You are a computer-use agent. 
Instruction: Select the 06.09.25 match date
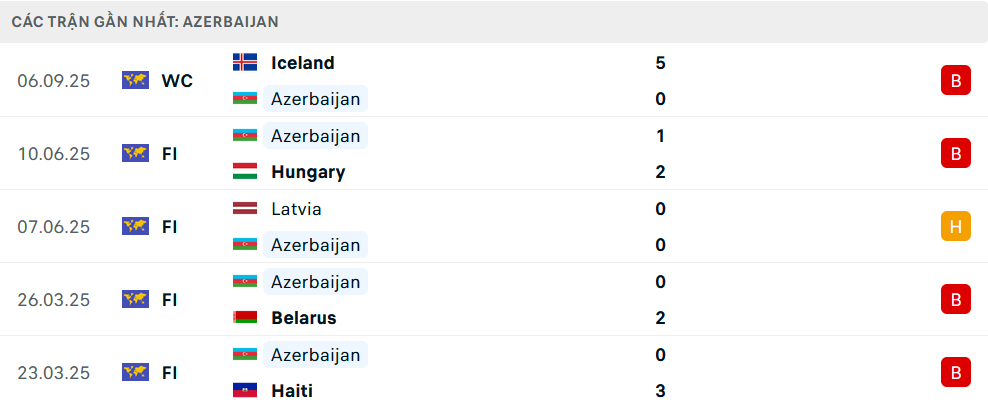click(53, 81)
